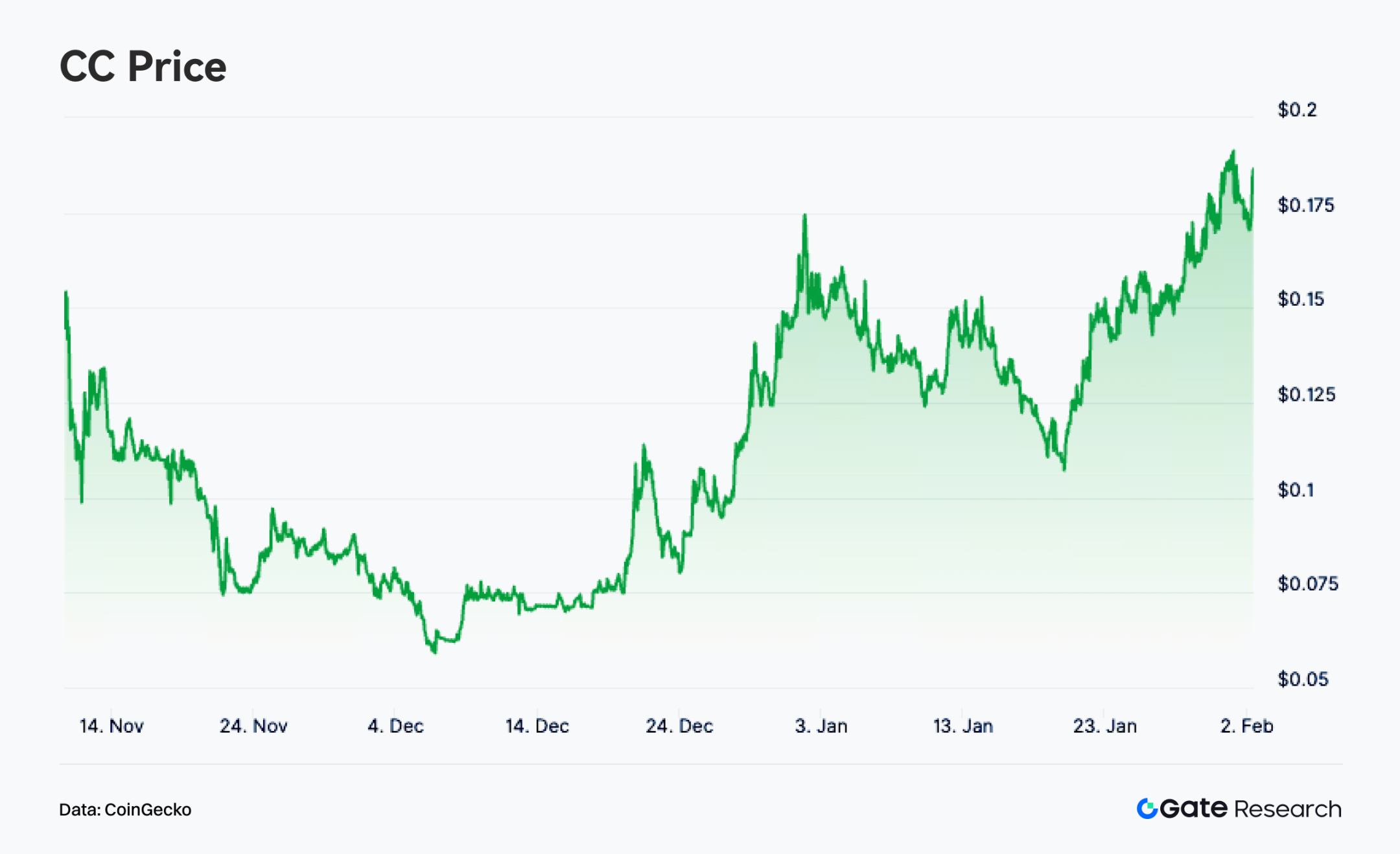The width and height of the screenshot is (1400, 854).
Task: Click the Data: CoinGecko source label
Action: tap(125, 809)
